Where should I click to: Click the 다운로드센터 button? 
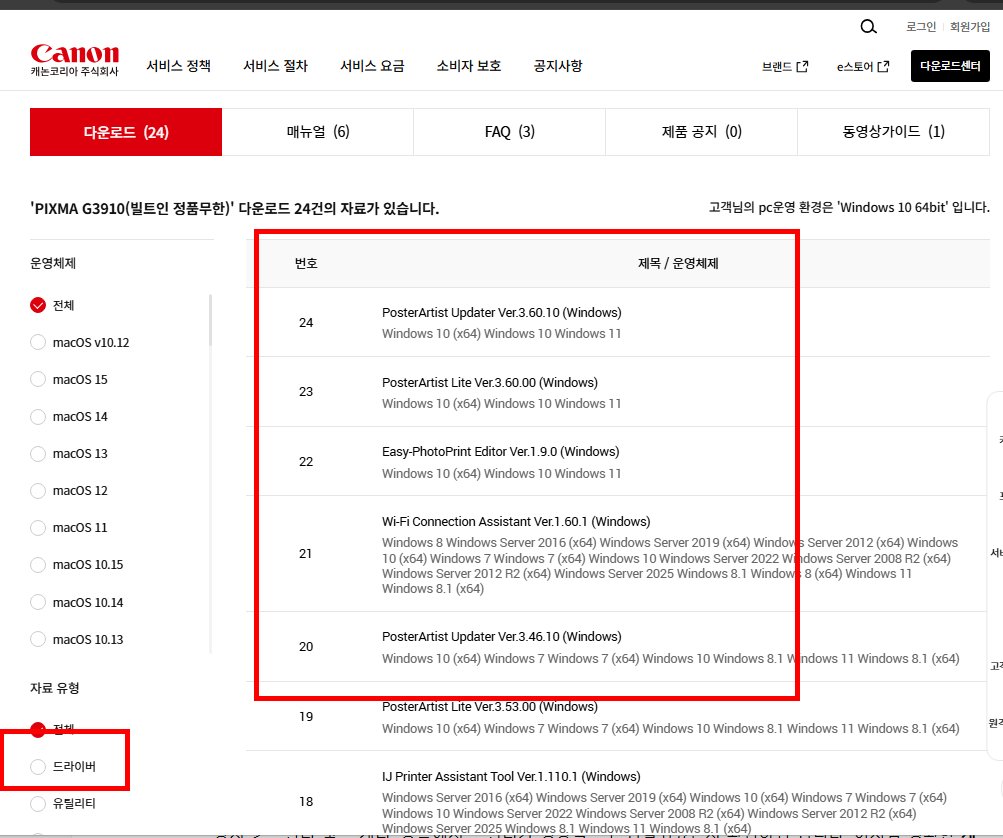[948, 65]
